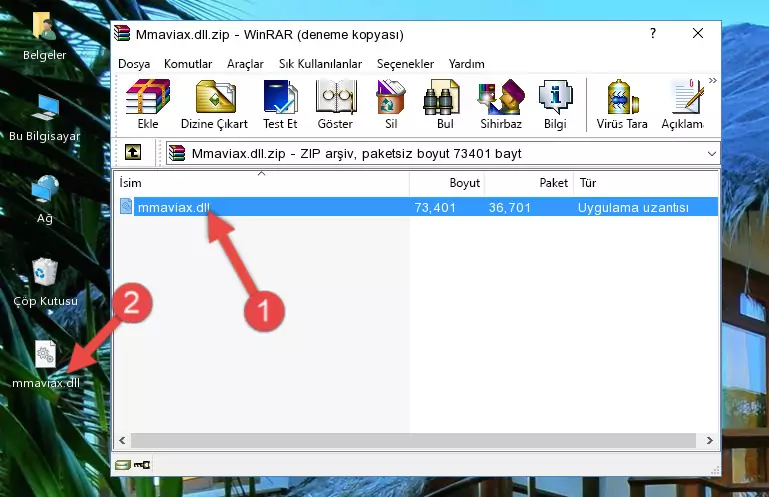Run Test Et on the archive

coord(280,104)
